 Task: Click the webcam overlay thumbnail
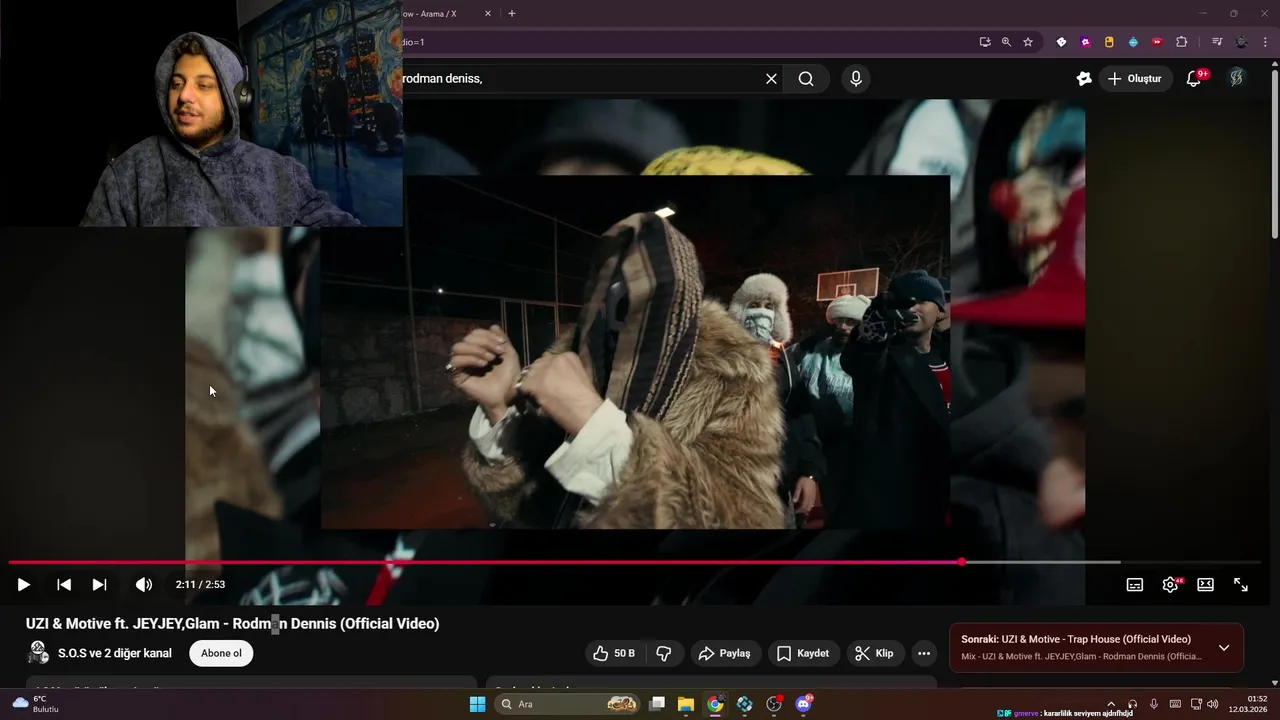pos(201,113)
